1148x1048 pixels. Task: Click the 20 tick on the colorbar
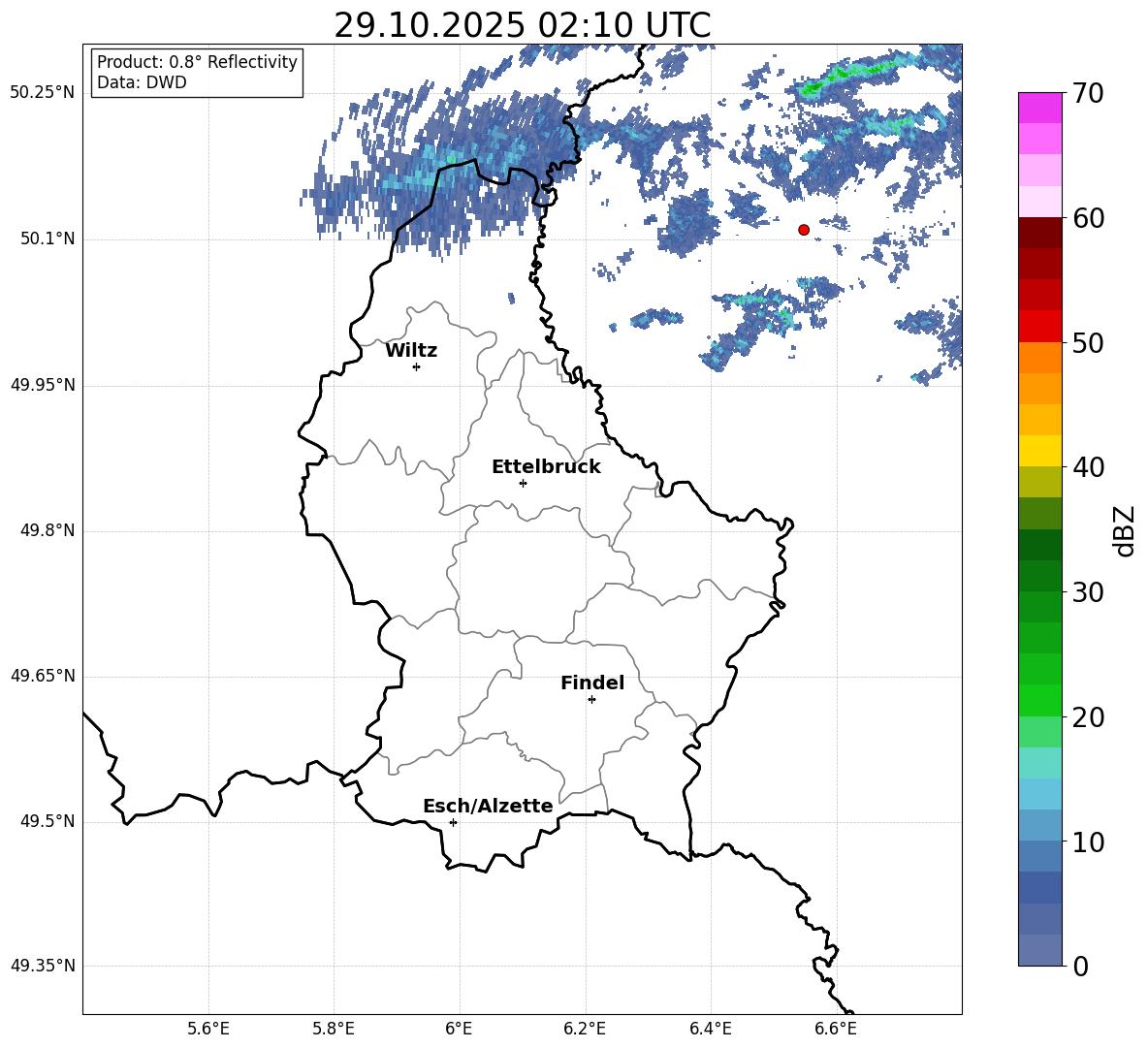click(1088, 717)
